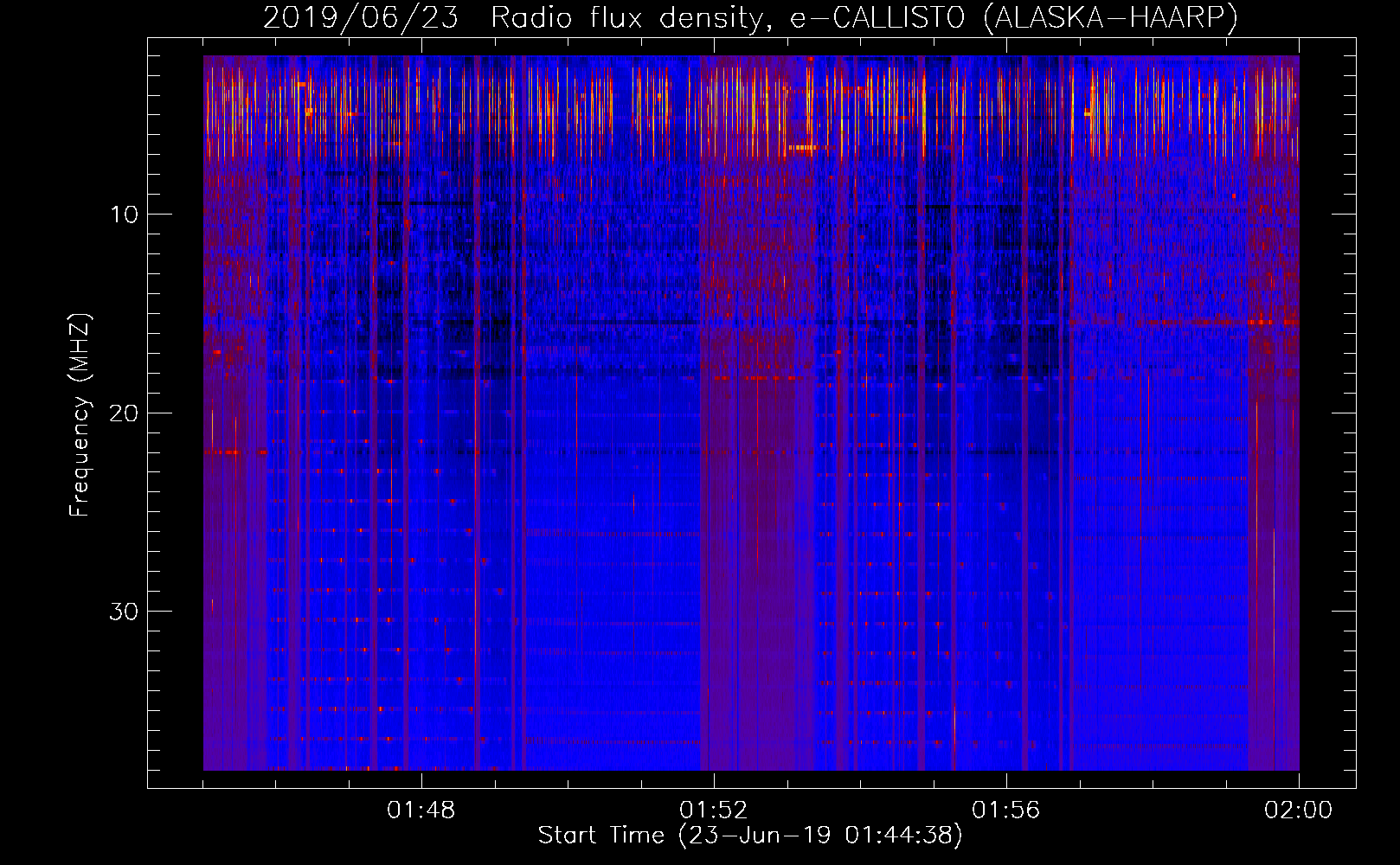The image size is (1400, 865).
Task: Click the 30 MHz frequency tick label
Action: pos(124,612)
